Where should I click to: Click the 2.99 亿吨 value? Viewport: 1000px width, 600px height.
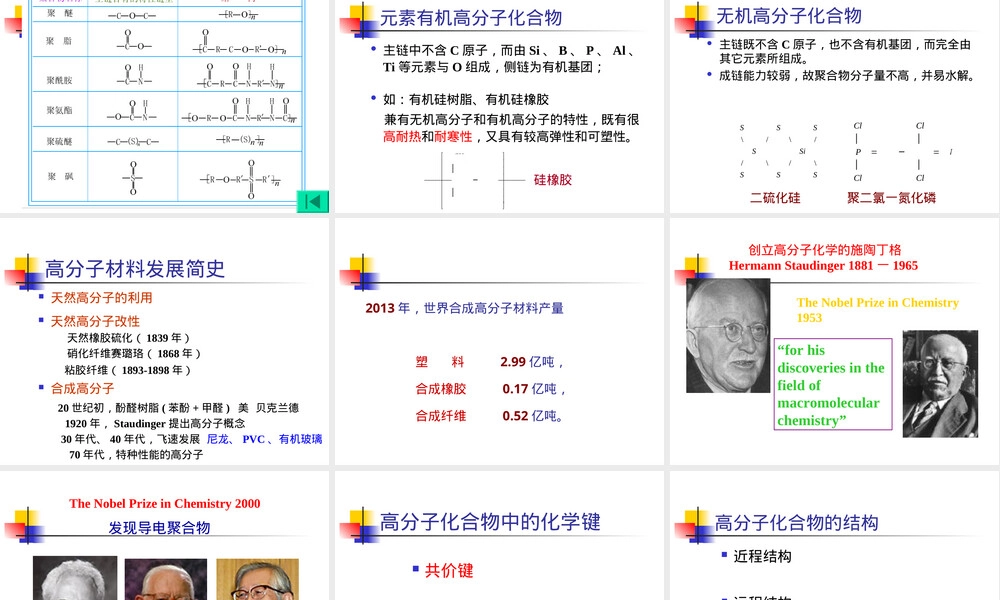tap(531, 362)
